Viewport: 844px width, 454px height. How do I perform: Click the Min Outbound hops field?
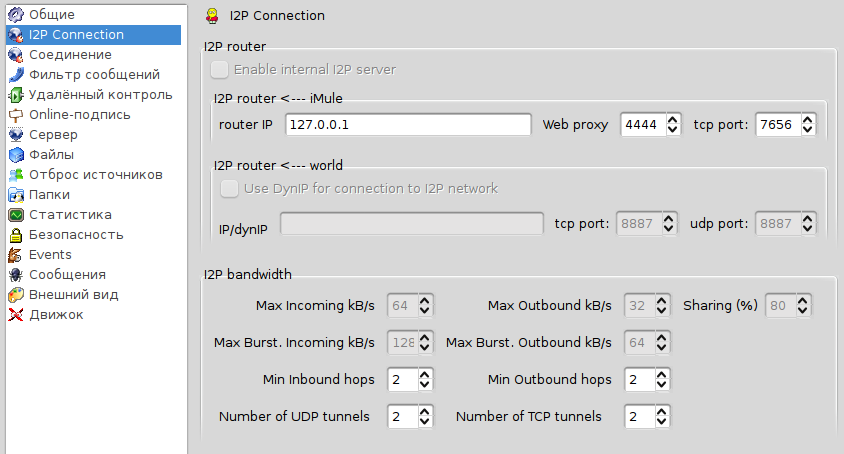tap(639, 380)
